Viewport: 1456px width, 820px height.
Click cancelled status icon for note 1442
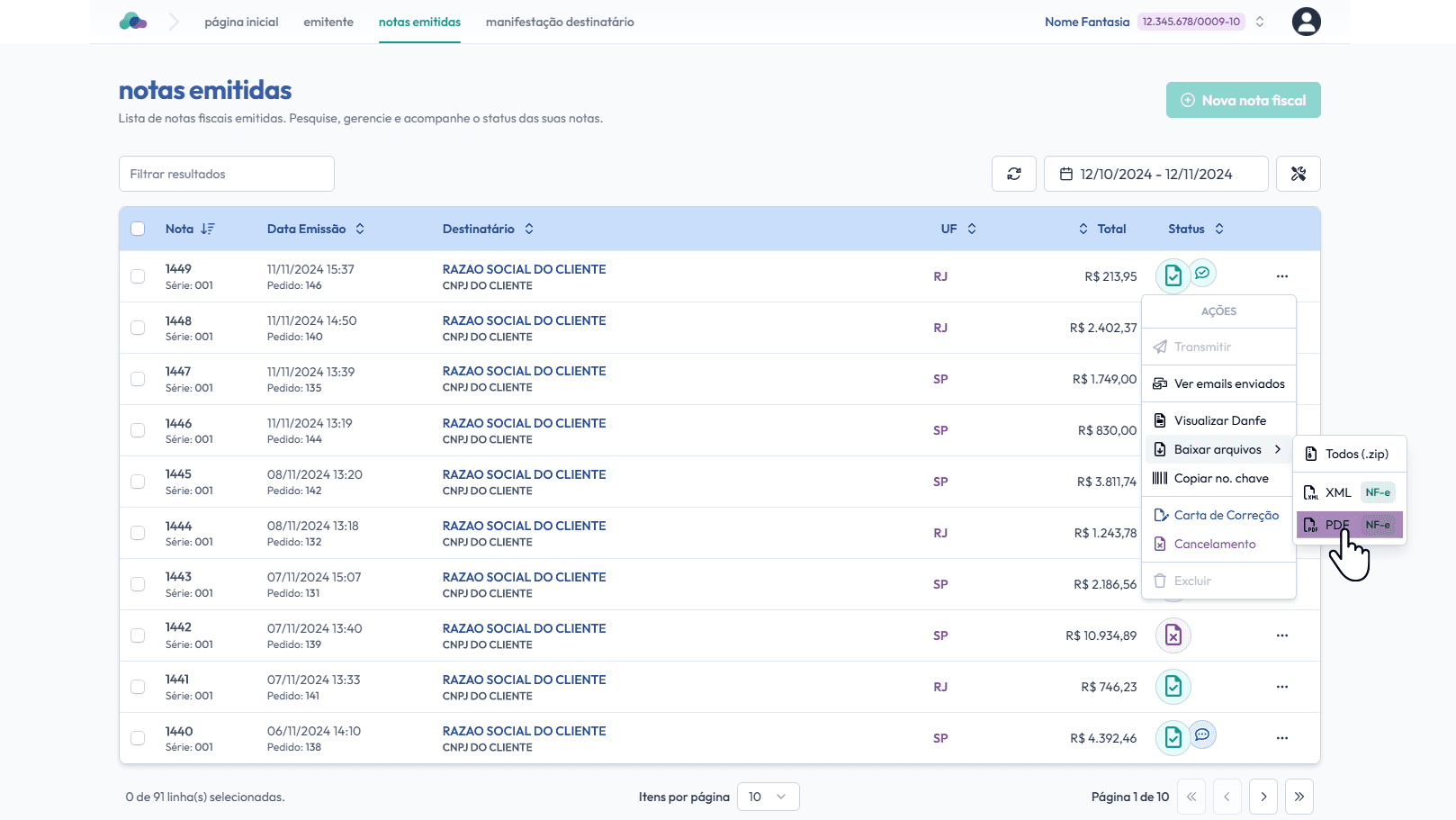coord(1173,635)
